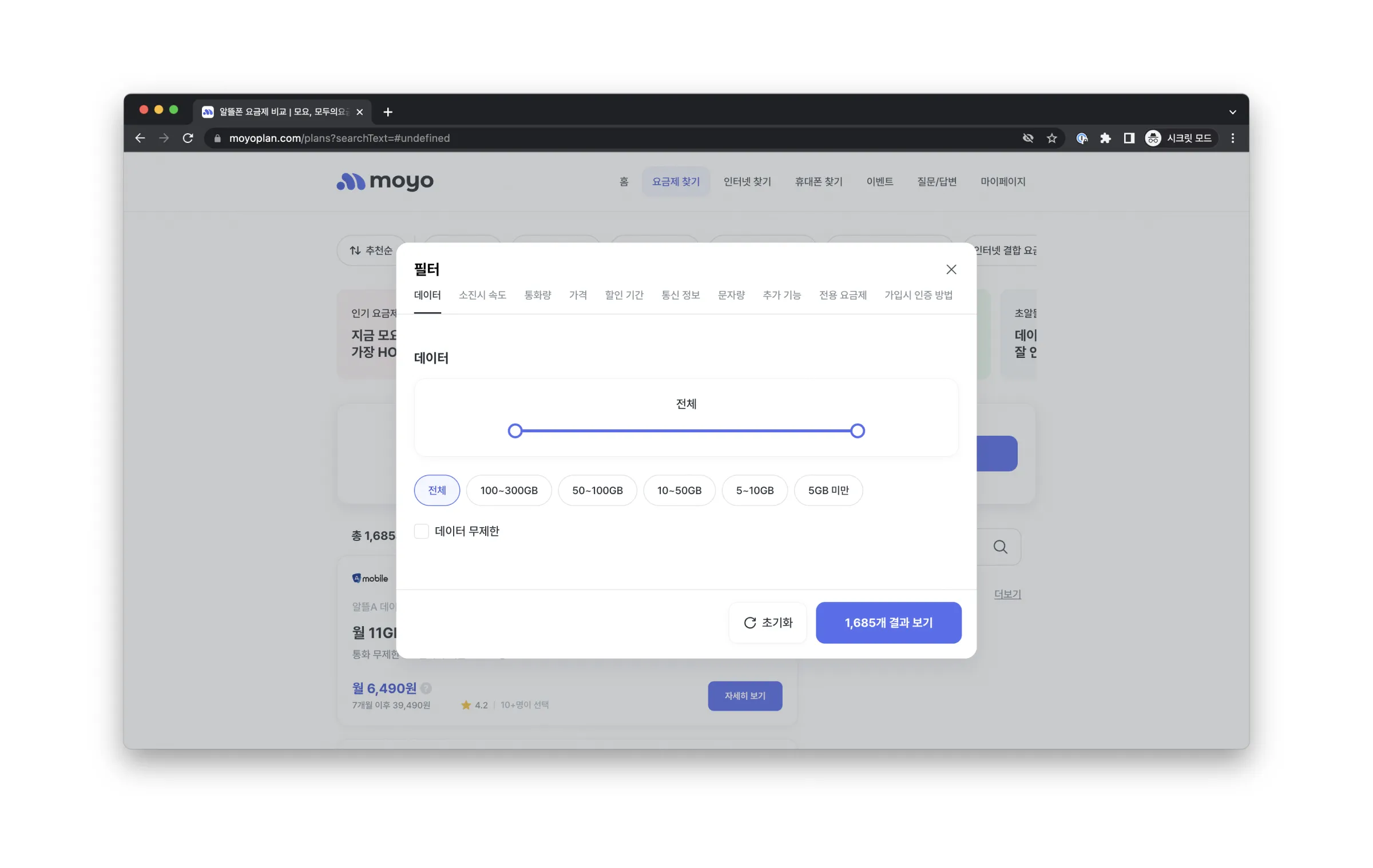Screen dimensions: 1373x868
Task: Click the right data slider handle
Action: click(857, 431)
